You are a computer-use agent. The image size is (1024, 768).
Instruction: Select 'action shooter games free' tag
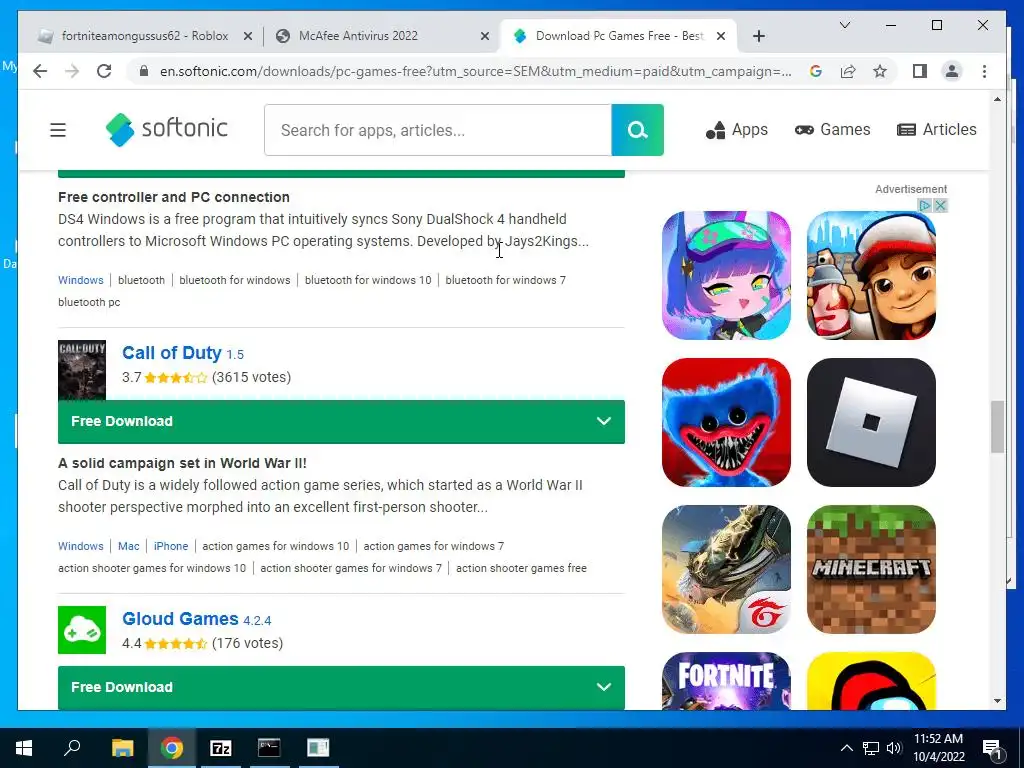click(x=521, y=568)
